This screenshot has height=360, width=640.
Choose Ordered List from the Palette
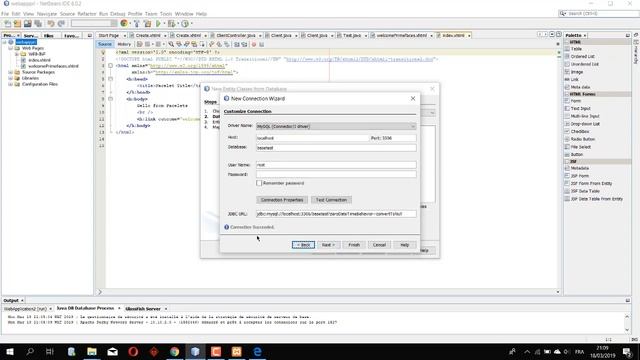(x=582, y=56)
